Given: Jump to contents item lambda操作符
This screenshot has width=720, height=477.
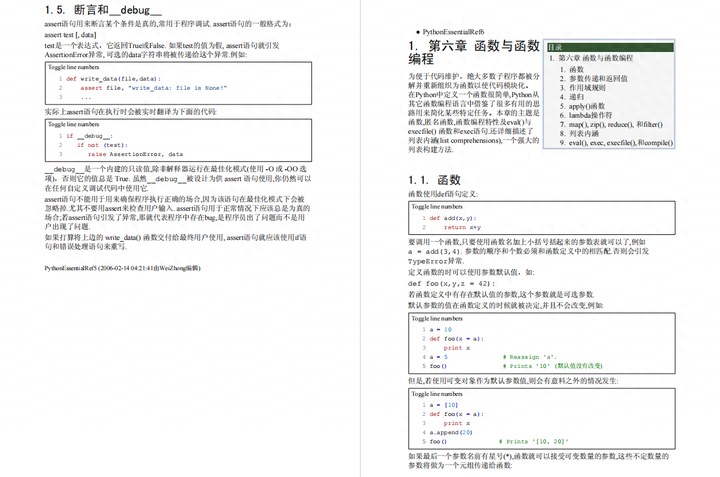Looking at the screenshot, I should (x=590, y=115).
